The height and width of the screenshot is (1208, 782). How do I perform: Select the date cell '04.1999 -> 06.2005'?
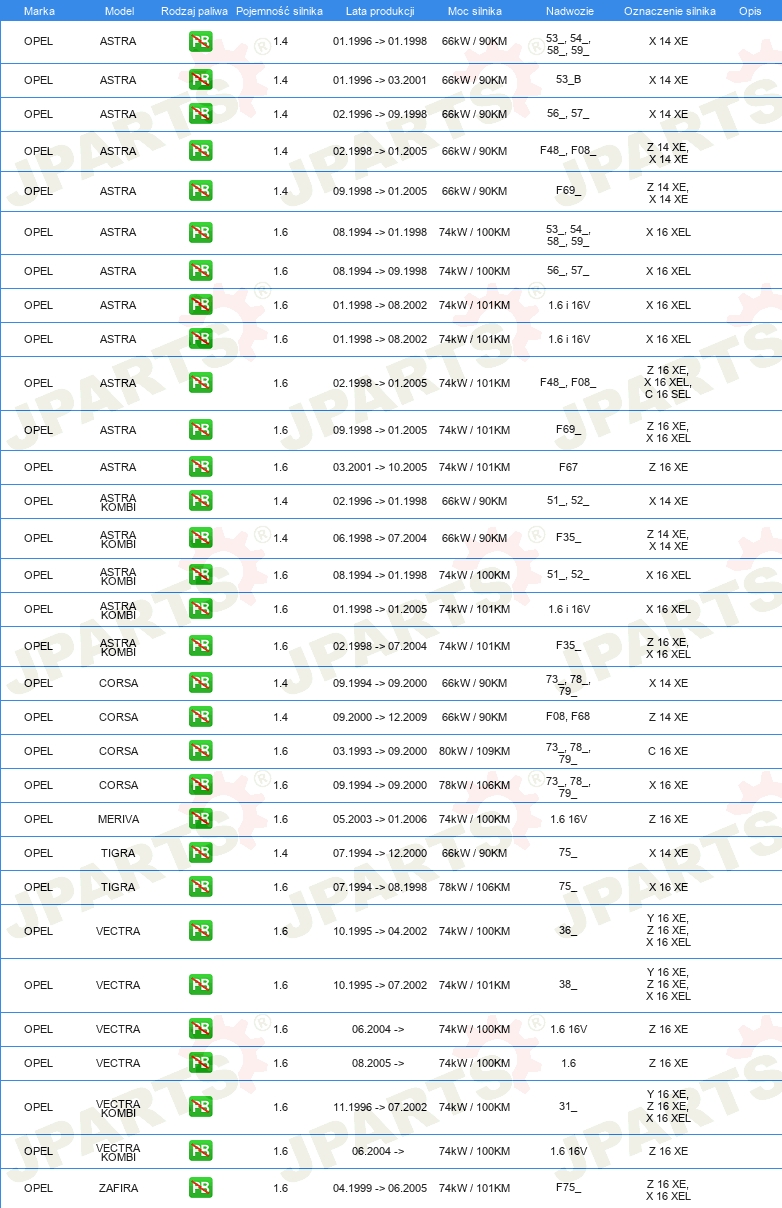(380, 1188)
